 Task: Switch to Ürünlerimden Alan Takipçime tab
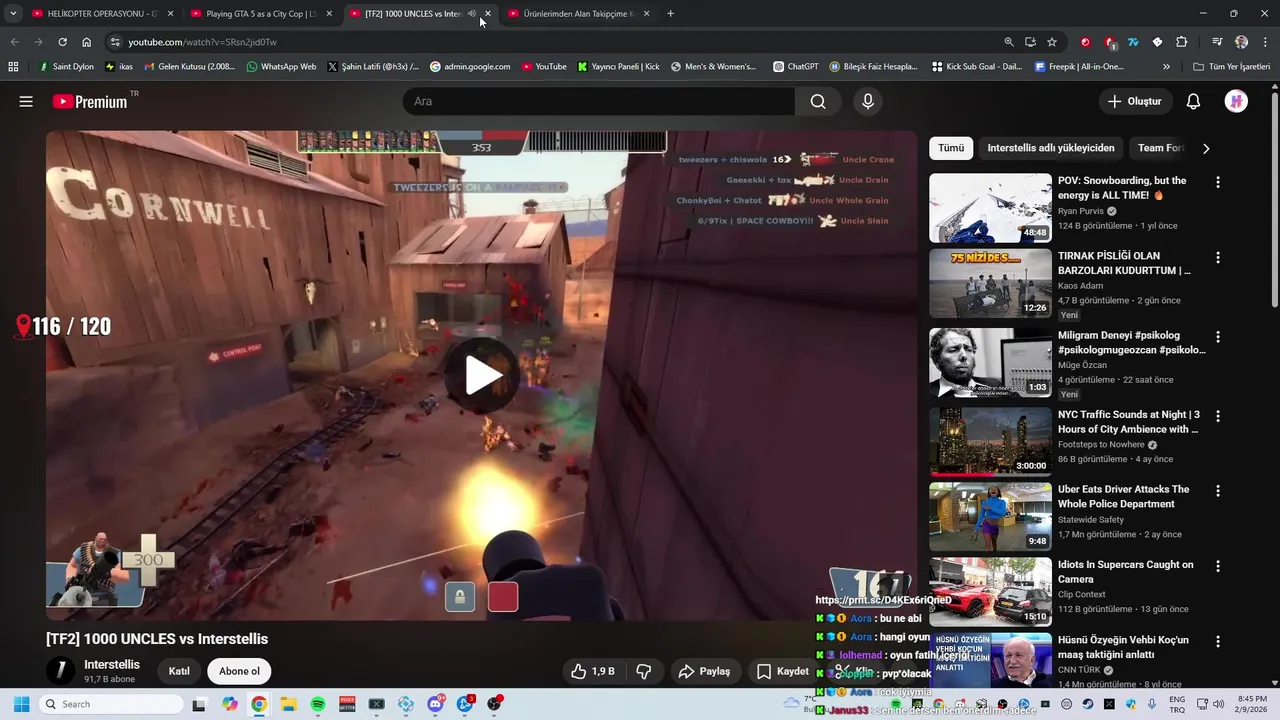578,14
